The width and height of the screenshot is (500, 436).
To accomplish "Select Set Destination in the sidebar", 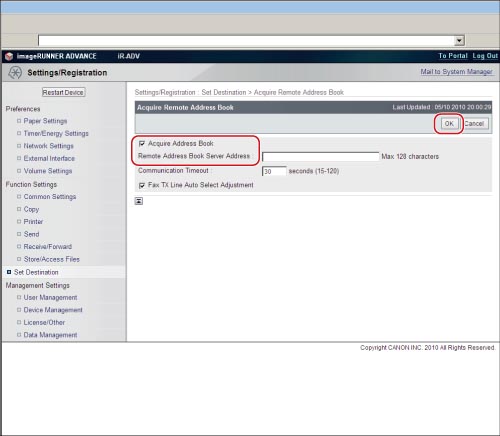I will pyautogui.click(x=36, y=272).
